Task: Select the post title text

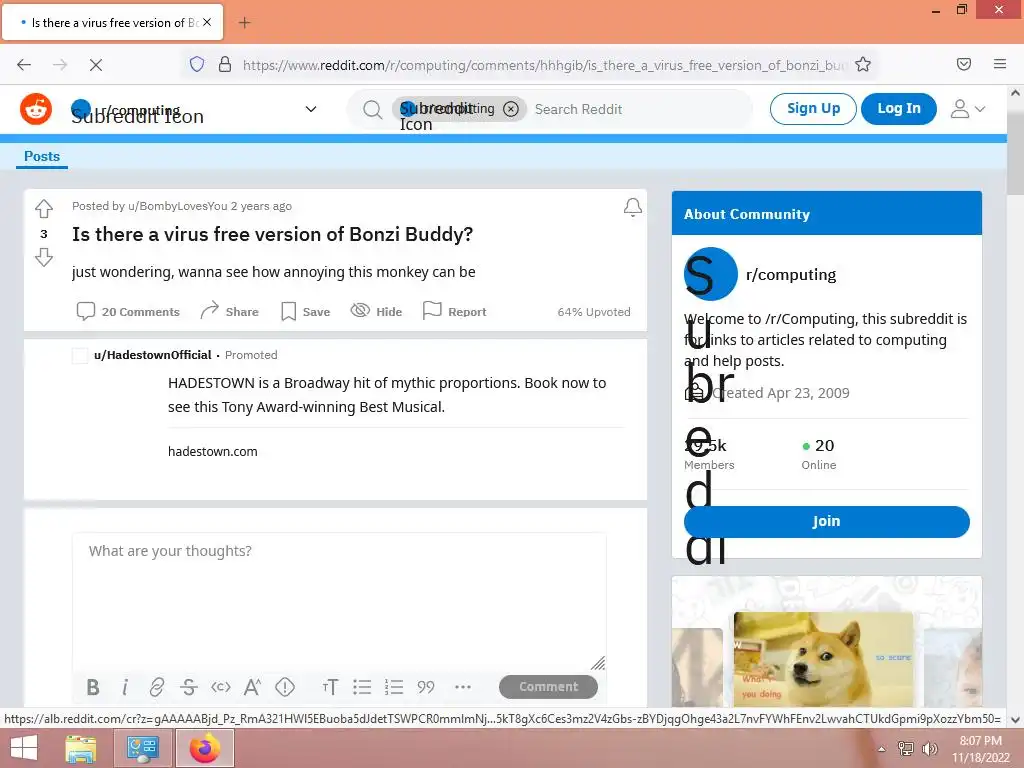Action: pyautogui.click(x=272, y=234)
